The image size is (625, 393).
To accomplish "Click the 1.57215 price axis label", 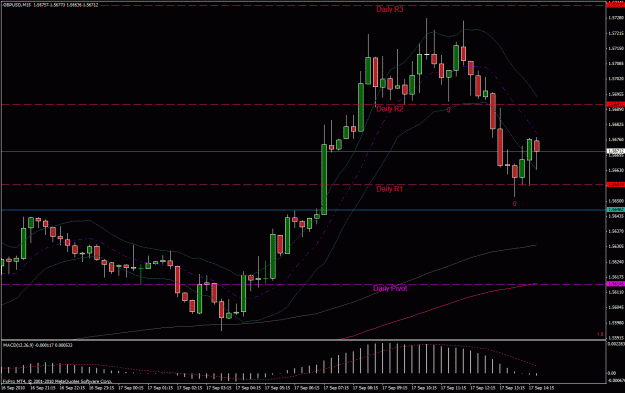I will pos(616,33).
